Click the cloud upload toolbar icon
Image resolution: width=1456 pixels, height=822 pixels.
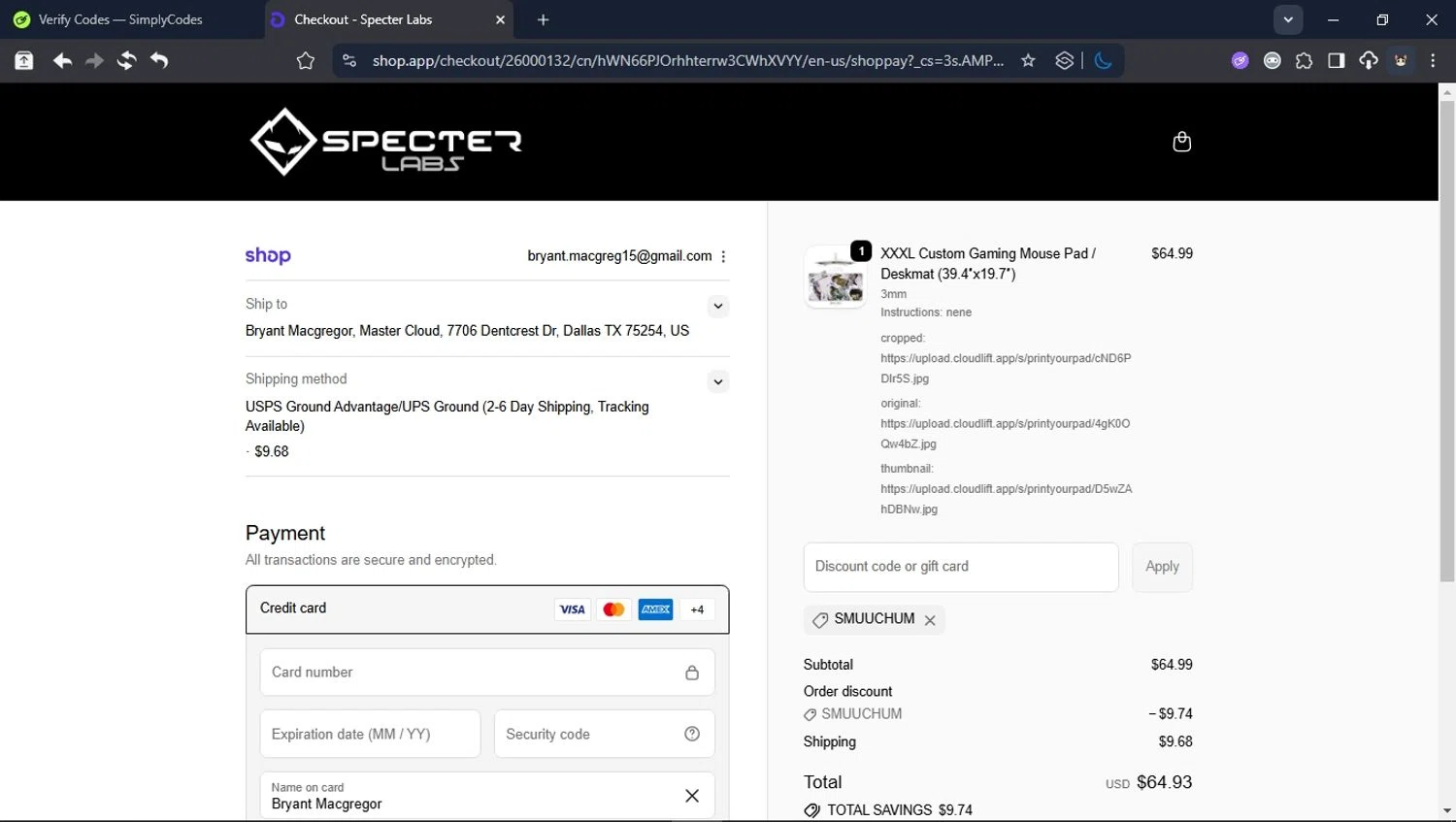[1368, 61]
